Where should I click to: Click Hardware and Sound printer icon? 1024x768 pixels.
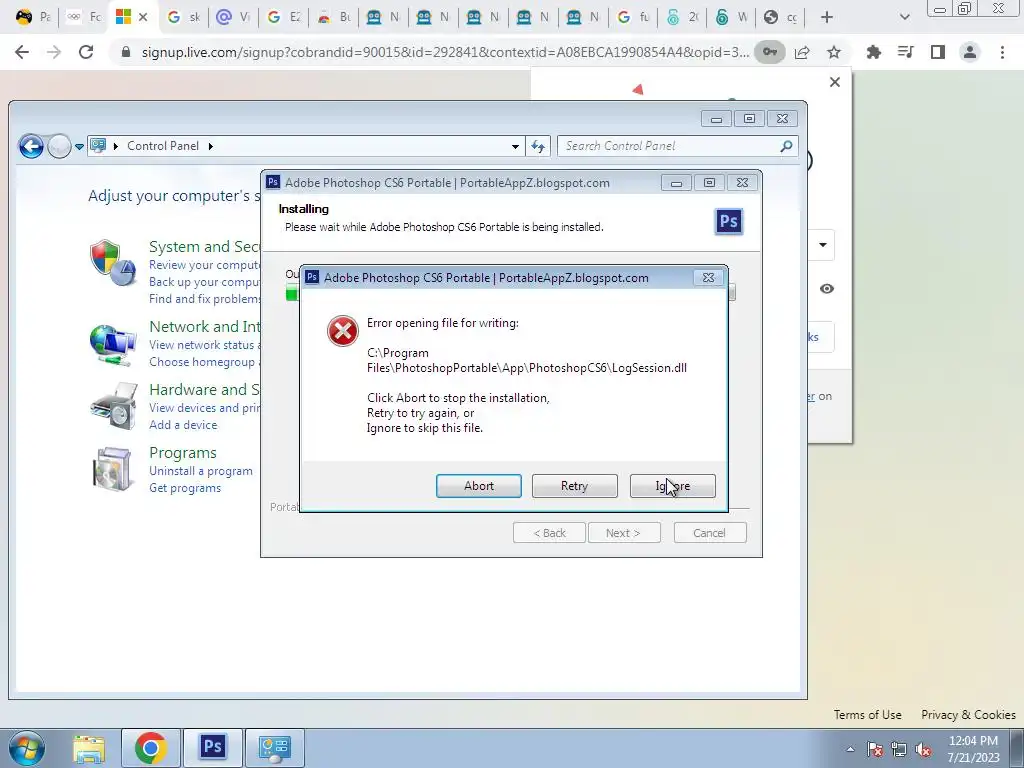(114, 406)
